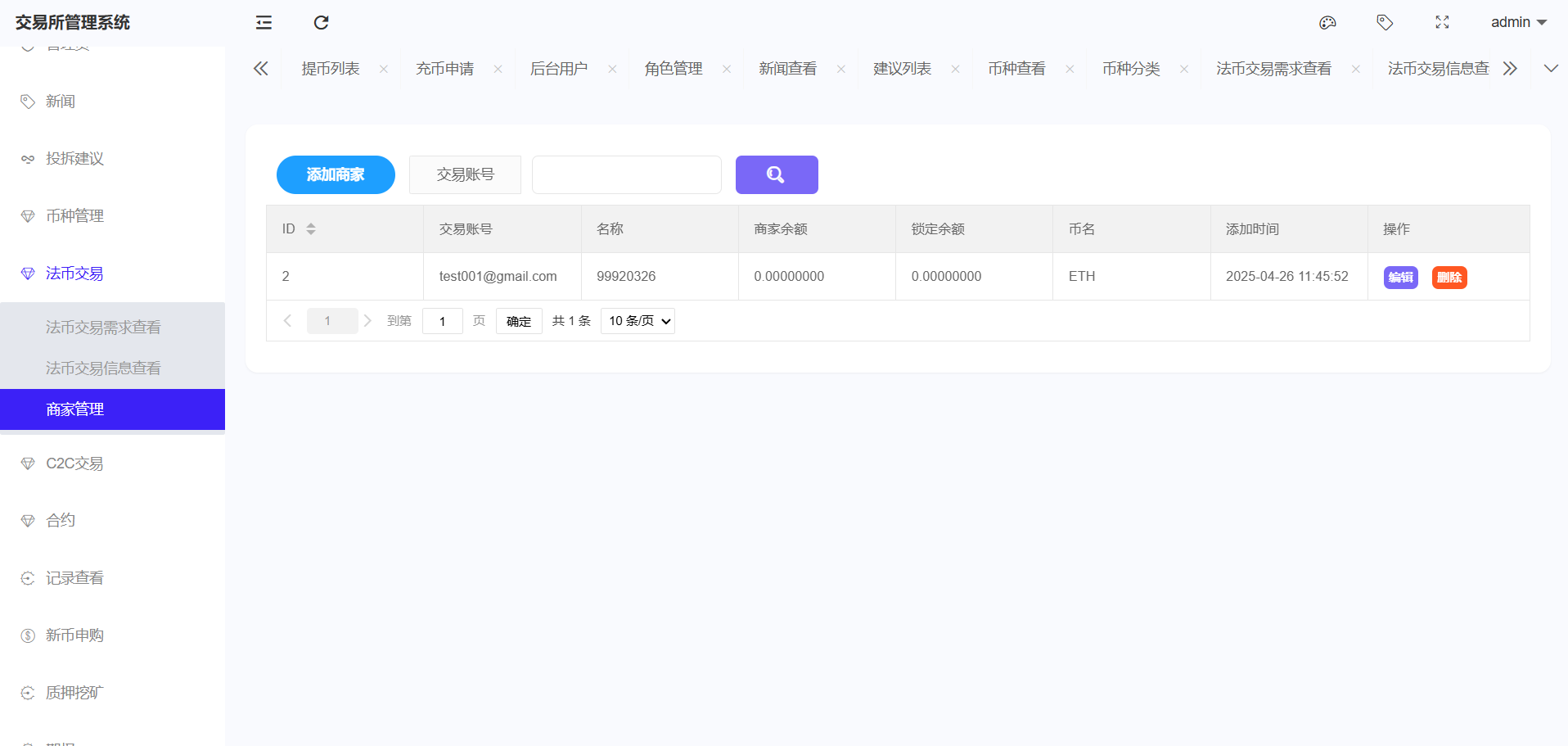The height and width of the screenshot is (746, 1568).
Task: Click the tag icon in header
Action: (1385, 22)
